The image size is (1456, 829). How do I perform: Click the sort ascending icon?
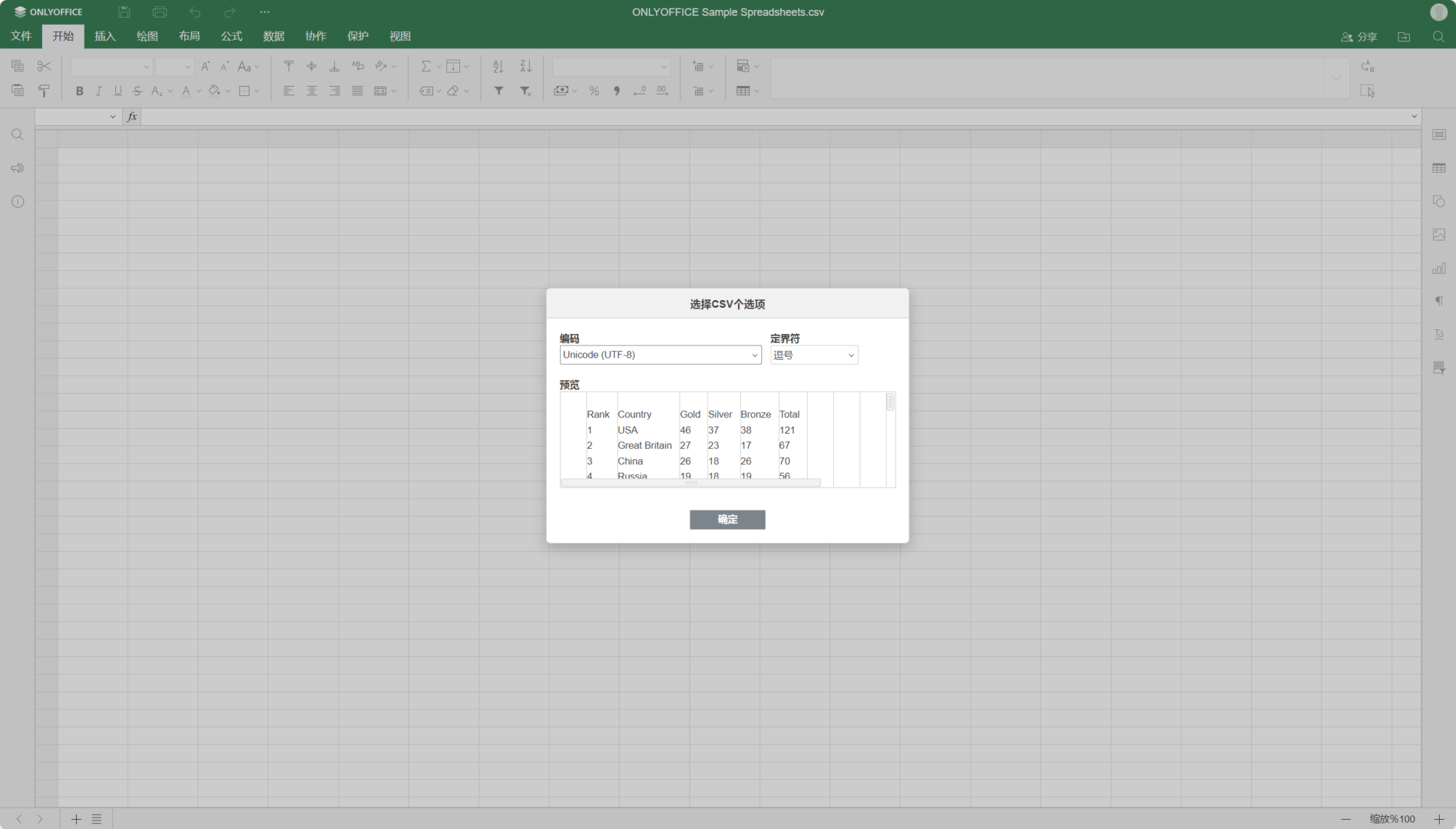pyautogui.click(x=498, y=66)
